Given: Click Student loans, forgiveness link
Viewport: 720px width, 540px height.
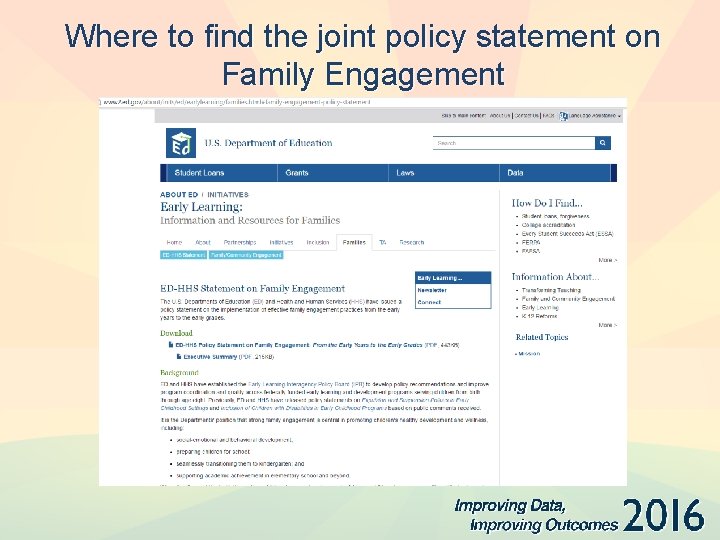Looking at the screenshot, I should [x=556, y=216].
